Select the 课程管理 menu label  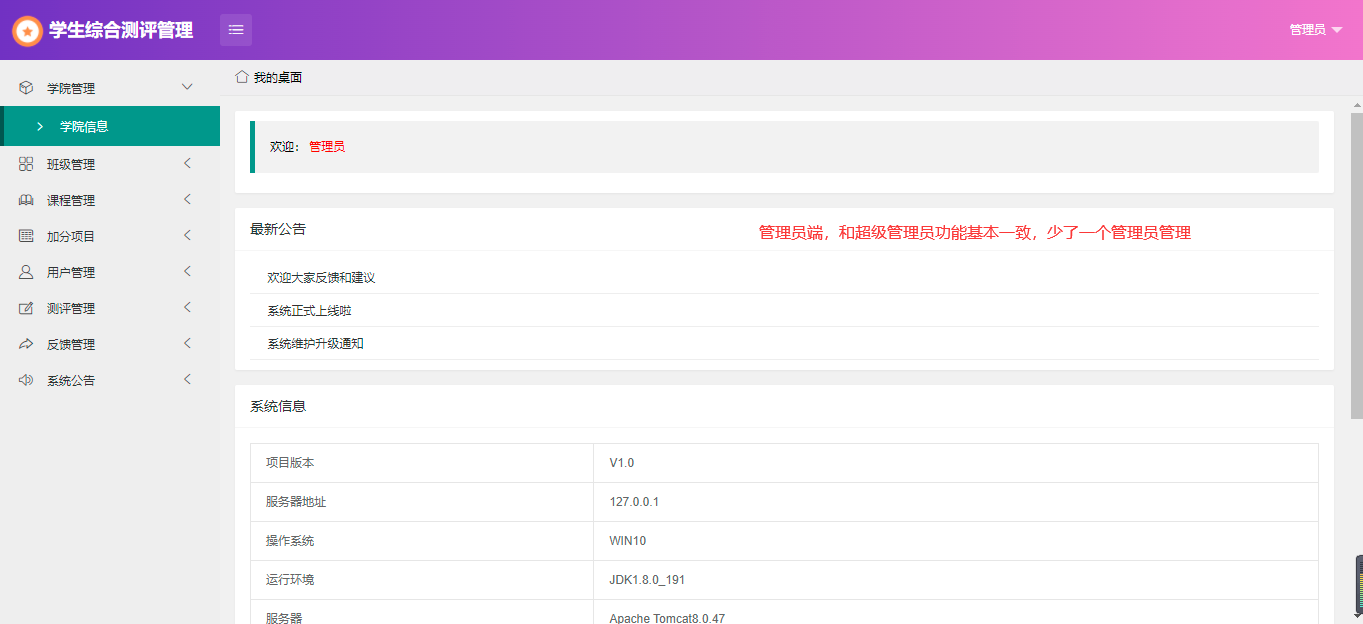71,200
